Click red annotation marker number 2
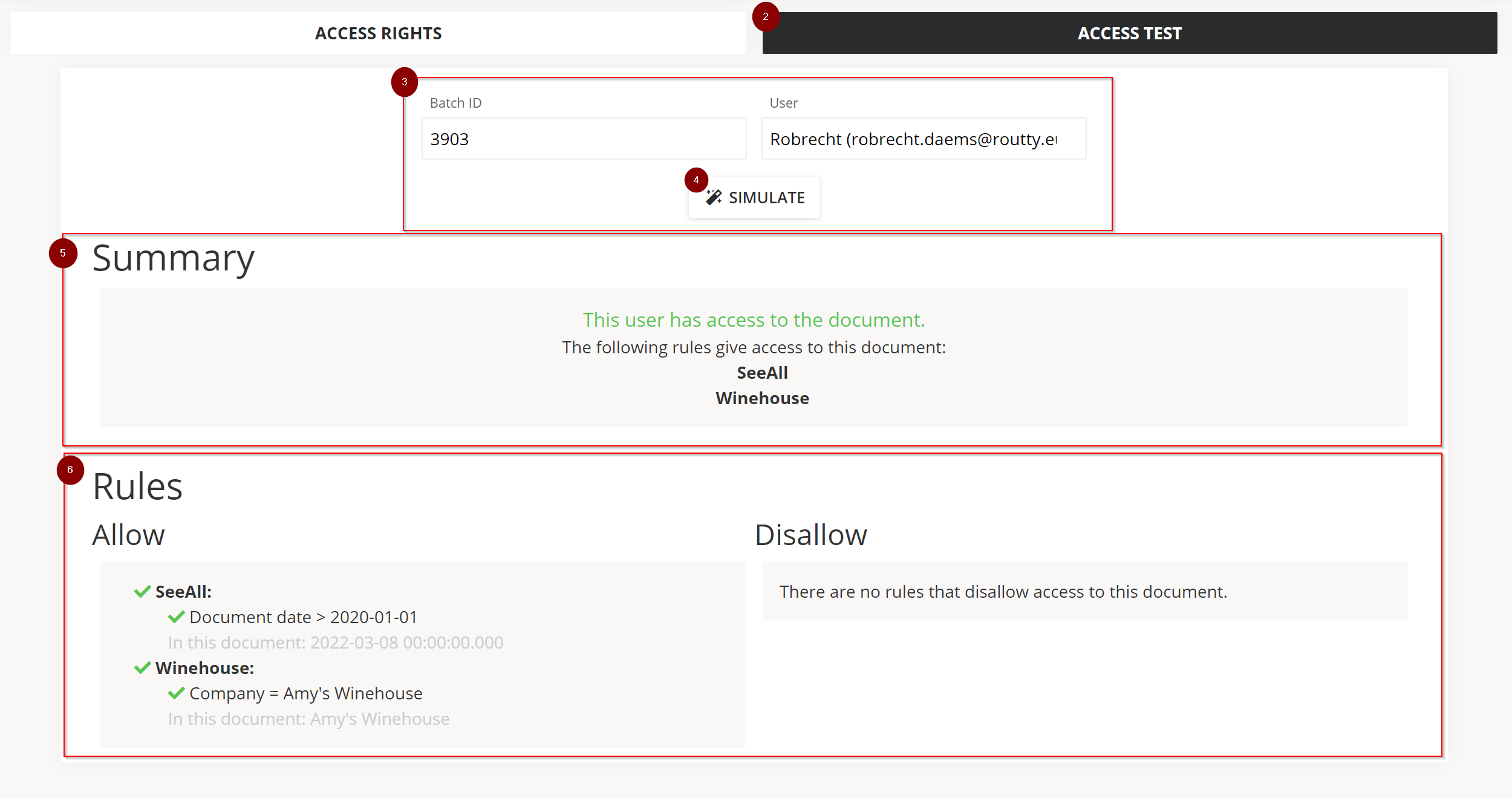Screen dimensions: 1512x798 pos(765,17)
